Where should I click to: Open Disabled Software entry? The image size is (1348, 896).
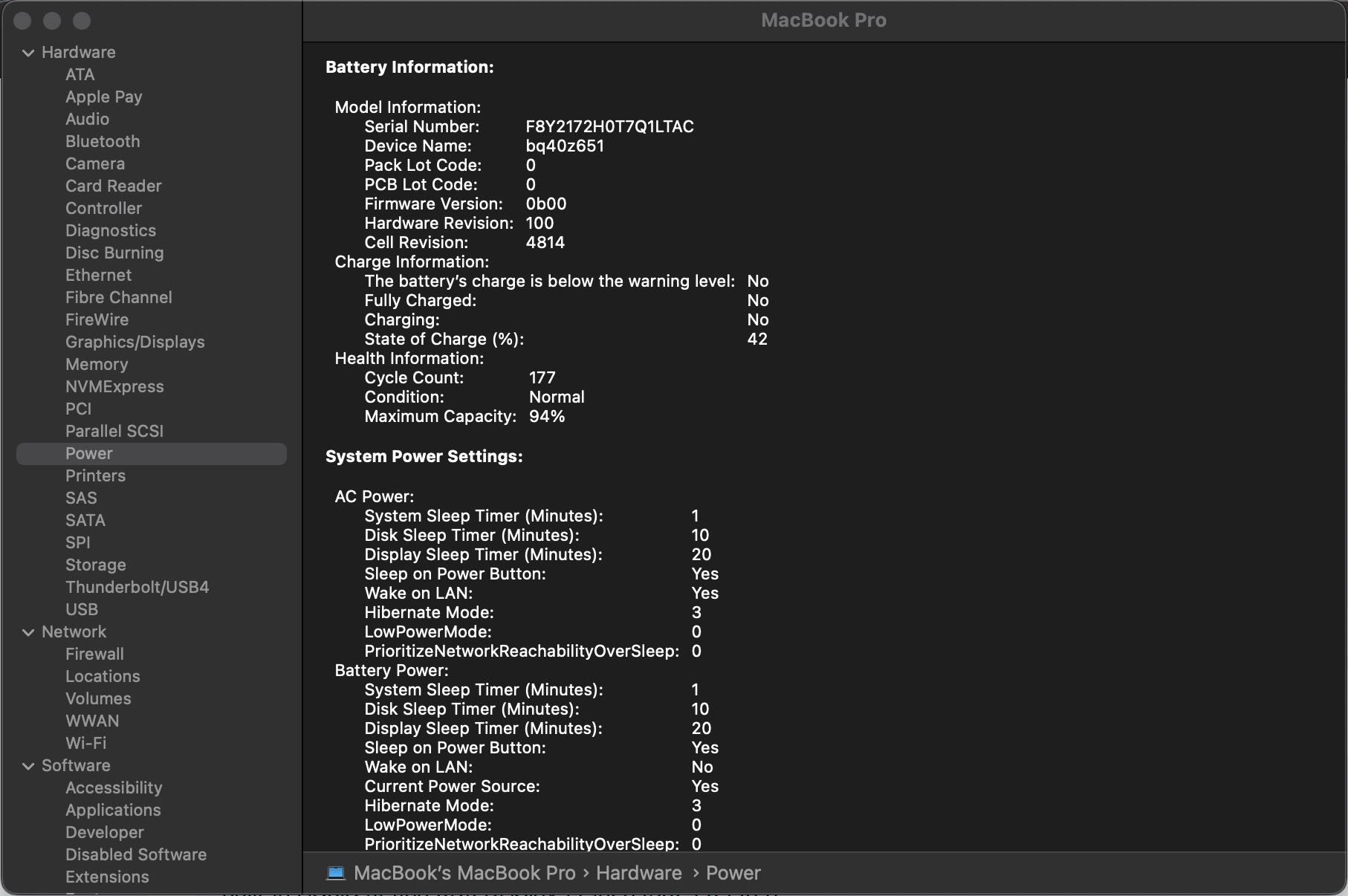coord(136,855)
